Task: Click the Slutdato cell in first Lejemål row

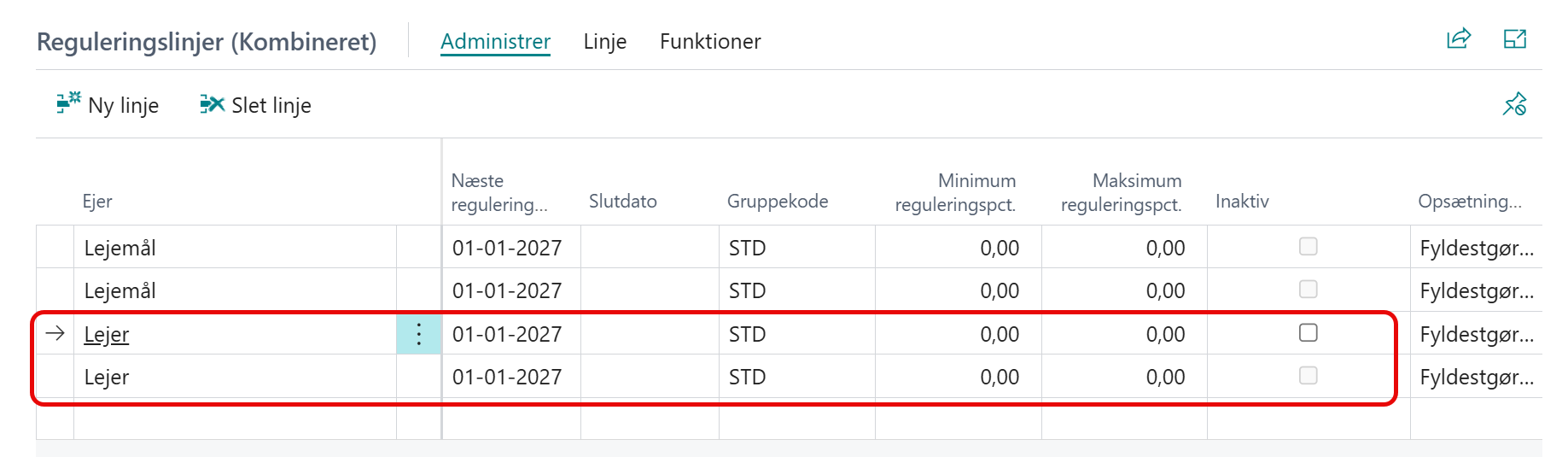Action: pos(650,248)
